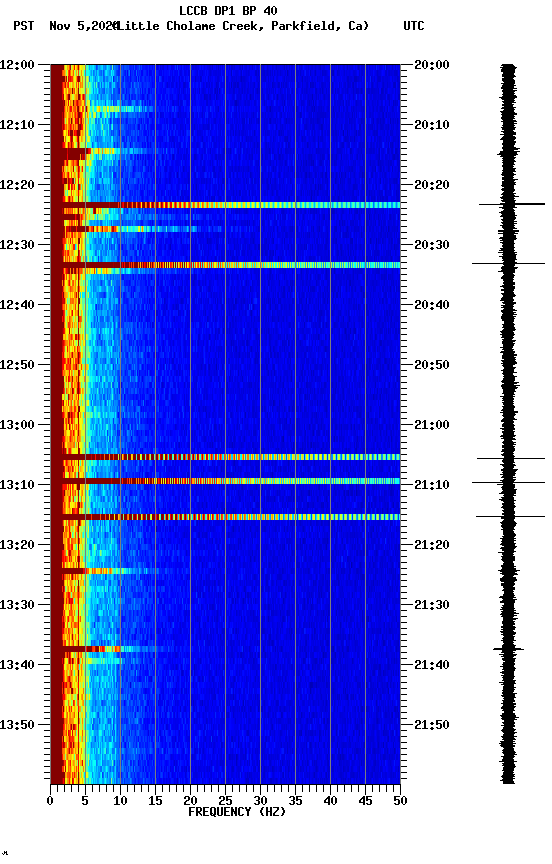Click the '5' frequency axis tick label

(x=85, y=801)
